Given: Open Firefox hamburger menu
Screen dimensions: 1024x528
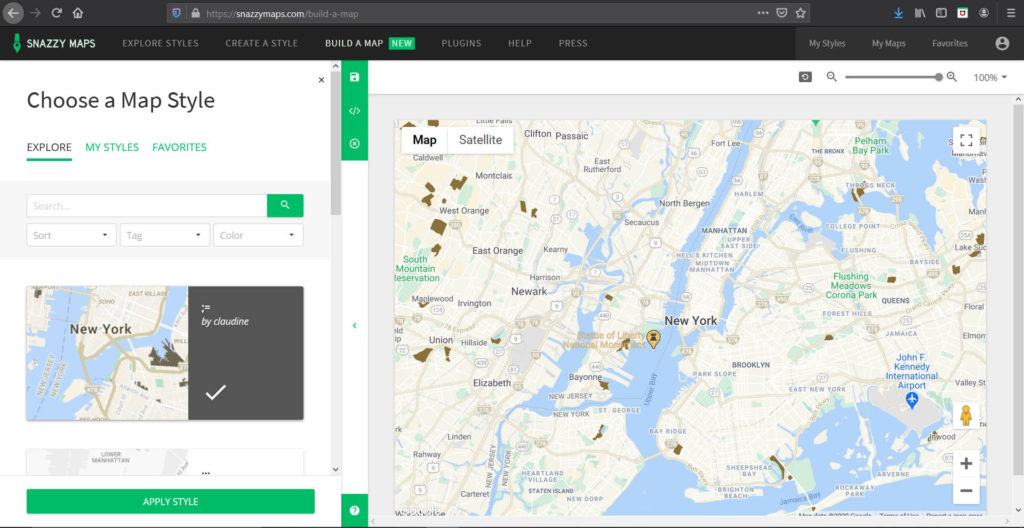Looking at the screenshot, I should (1011, 12).
